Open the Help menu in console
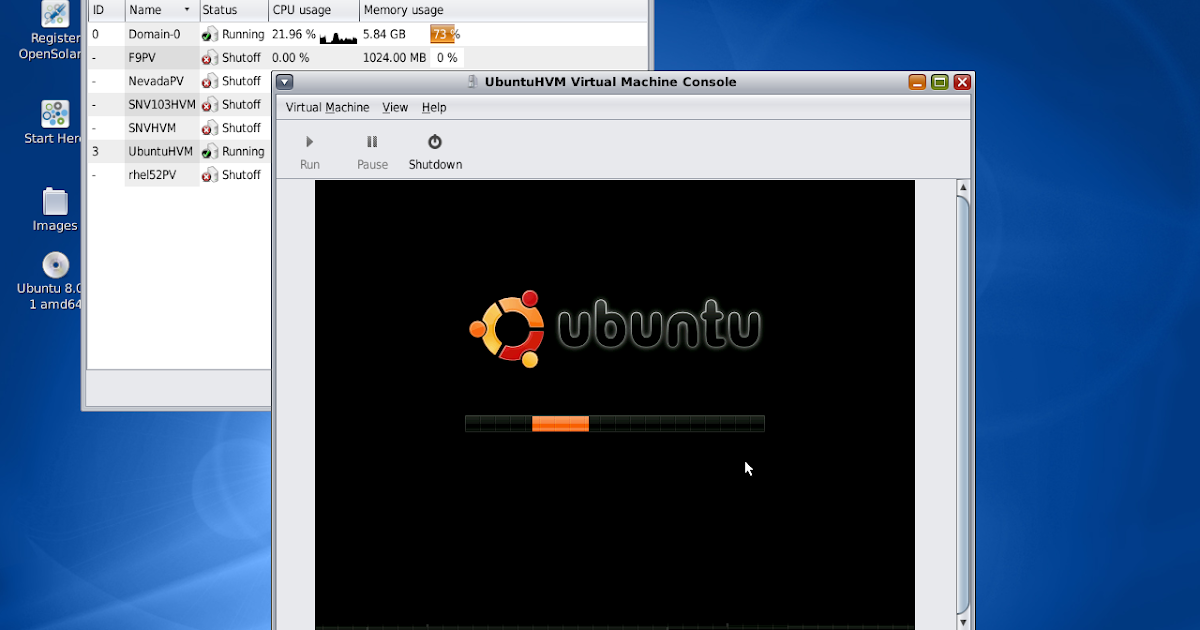 (434, 108)
